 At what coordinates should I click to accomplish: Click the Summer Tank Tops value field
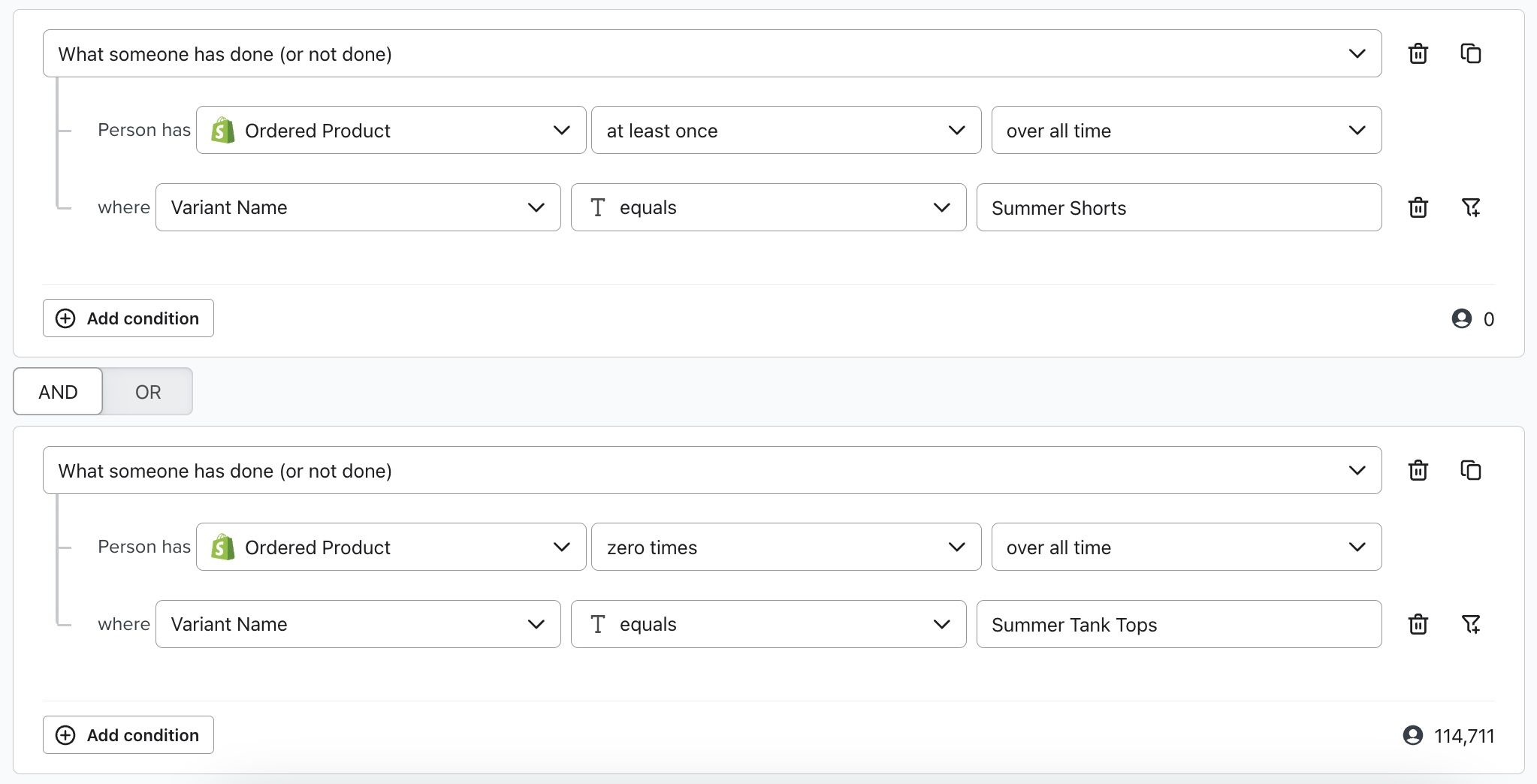click(x=1178, y=625)
